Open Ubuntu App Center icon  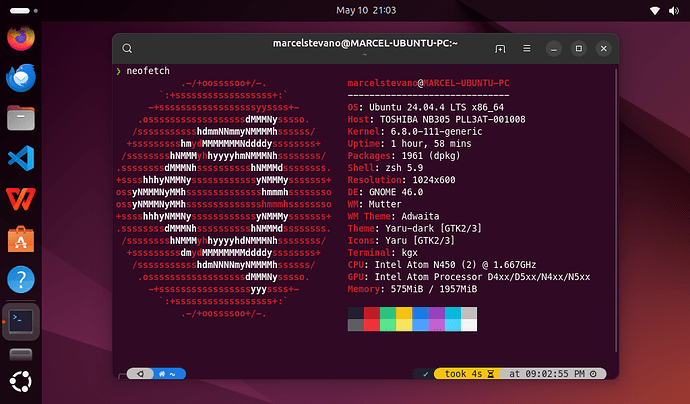click(x=21, y=239)
